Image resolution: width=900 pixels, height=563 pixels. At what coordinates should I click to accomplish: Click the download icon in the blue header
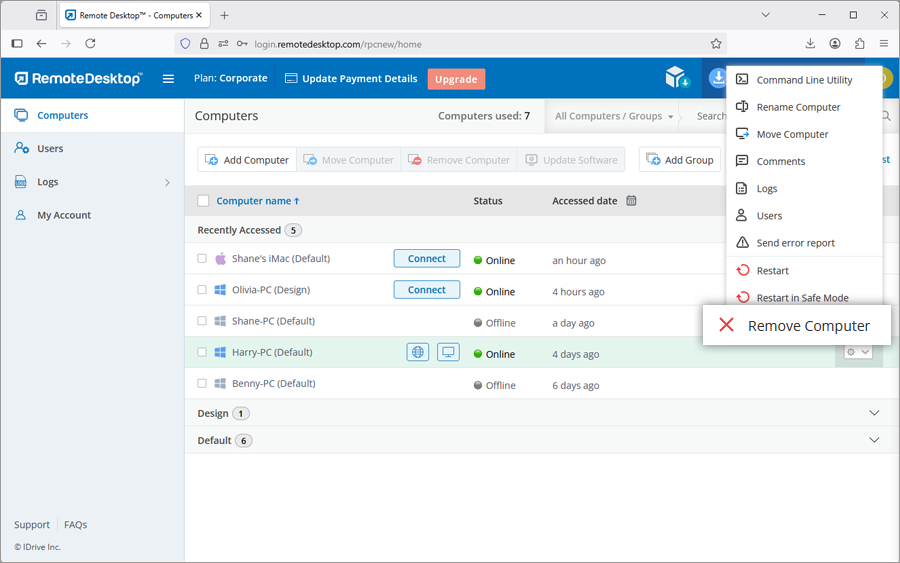[x=717, y=78]
